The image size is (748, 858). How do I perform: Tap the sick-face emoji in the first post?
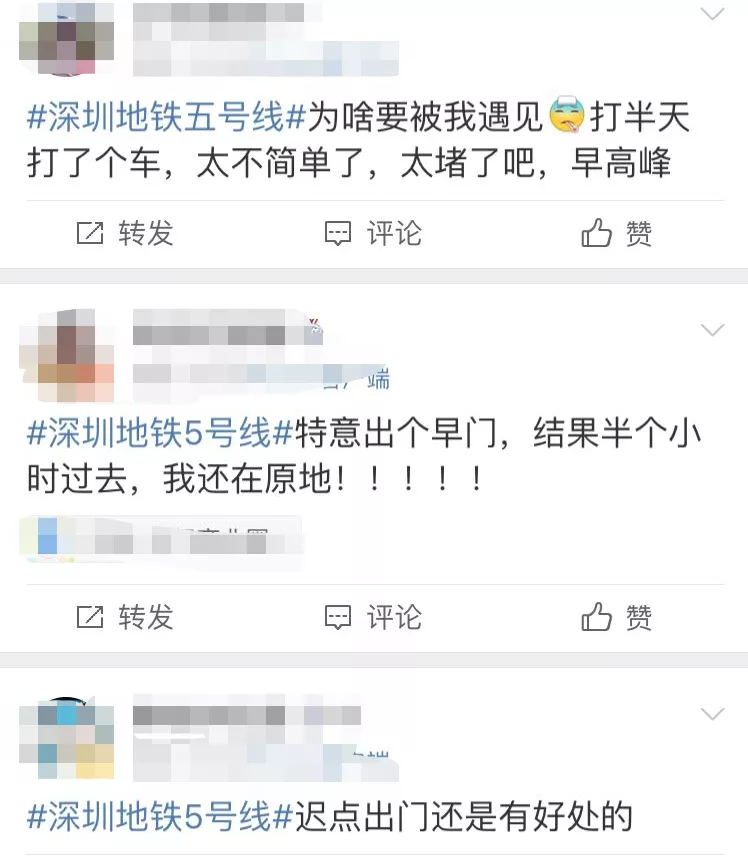(x=566, y=115)
